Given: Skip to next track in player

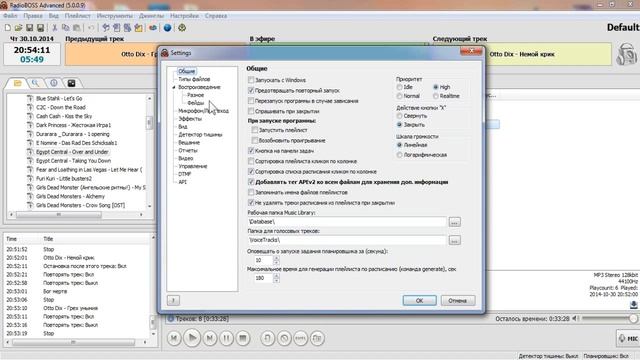Looking at the screenshot, I should click(x=210, y=338).
